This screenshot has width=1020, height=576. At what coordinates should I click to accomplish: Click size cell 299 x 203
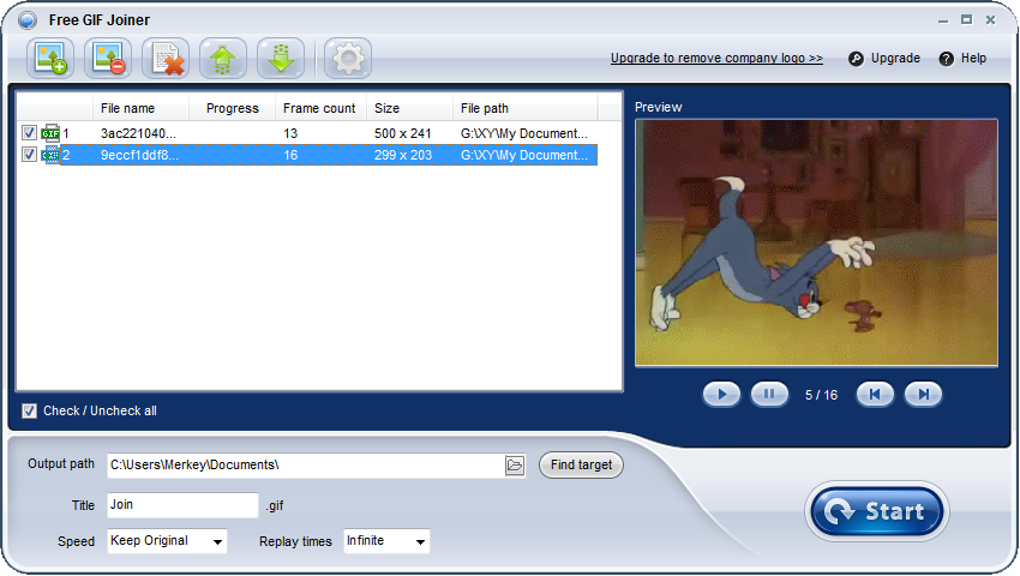click(403, 155)
